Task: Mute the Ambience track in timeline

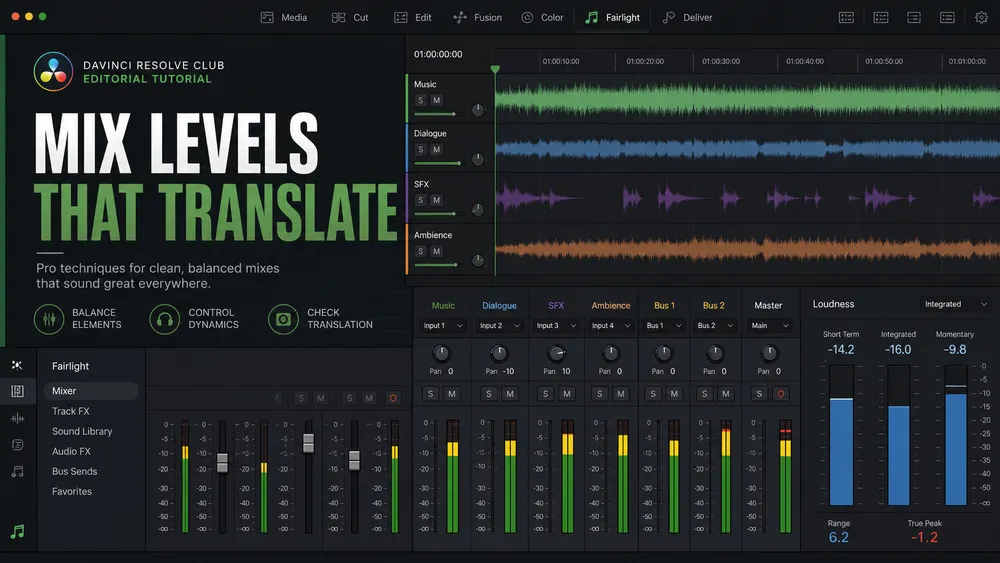Action: click(436, 251)
